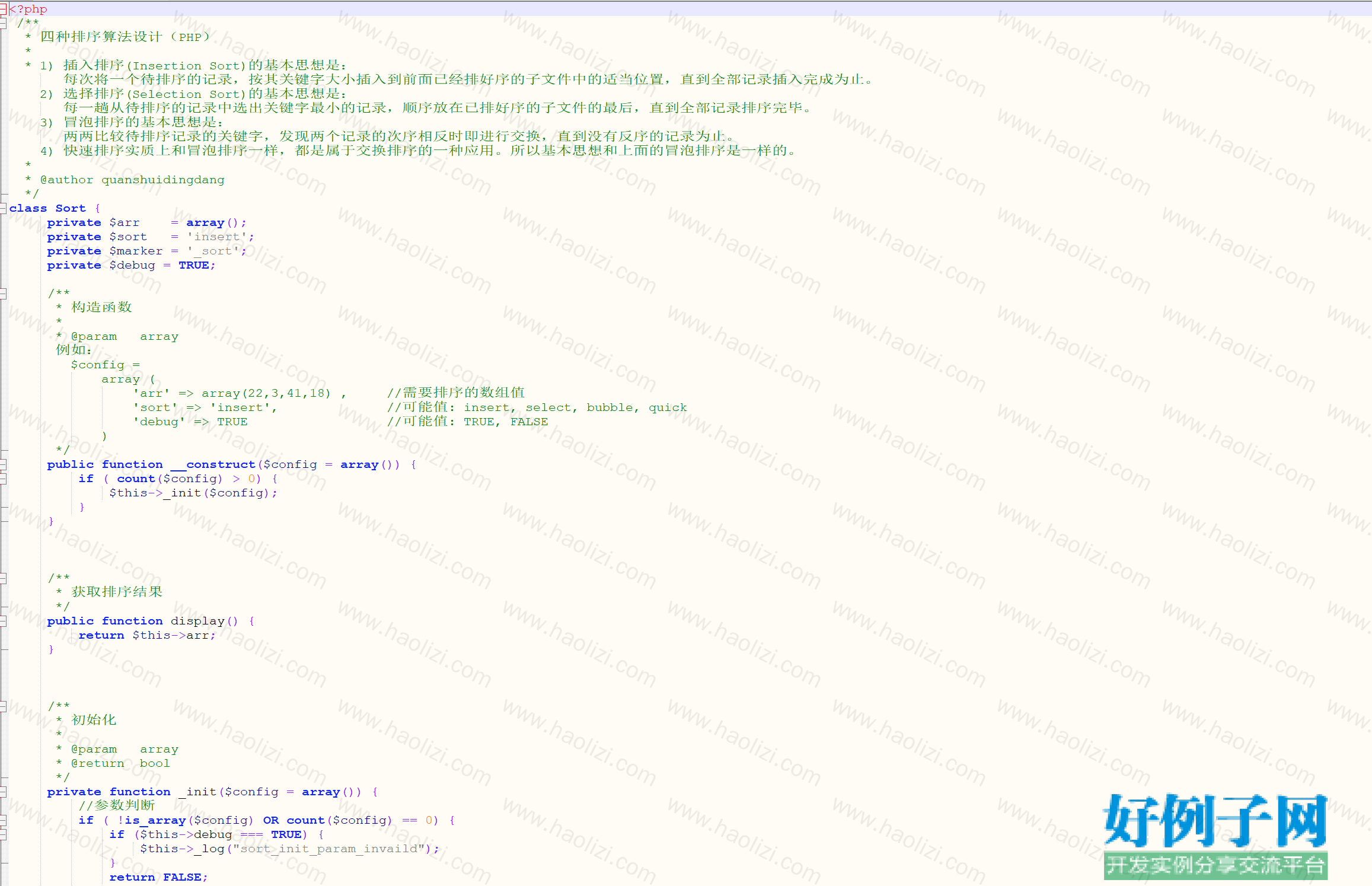Collapse the display() function fold marker
This screenshot has width=1372, height=886.
click(3, 621)
